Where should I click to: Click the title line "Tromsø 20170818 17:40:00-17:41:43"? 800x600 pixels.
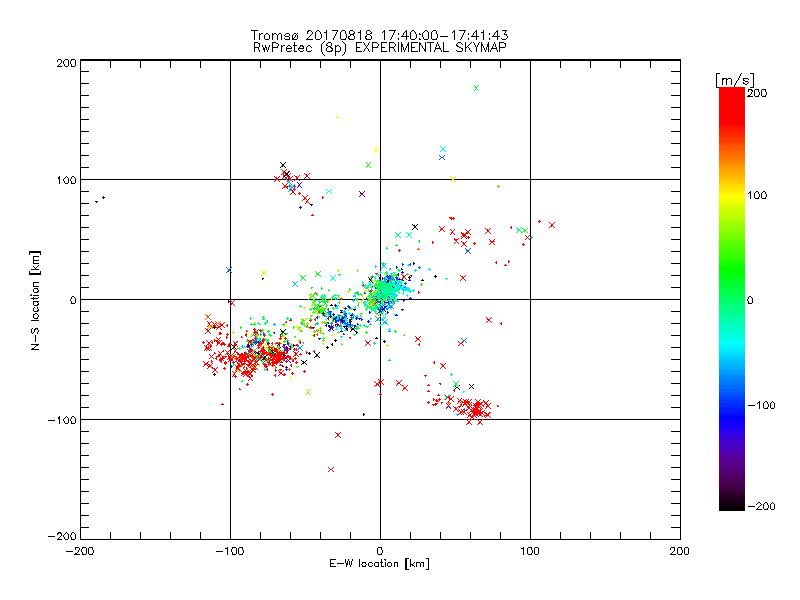pos(379,35)
